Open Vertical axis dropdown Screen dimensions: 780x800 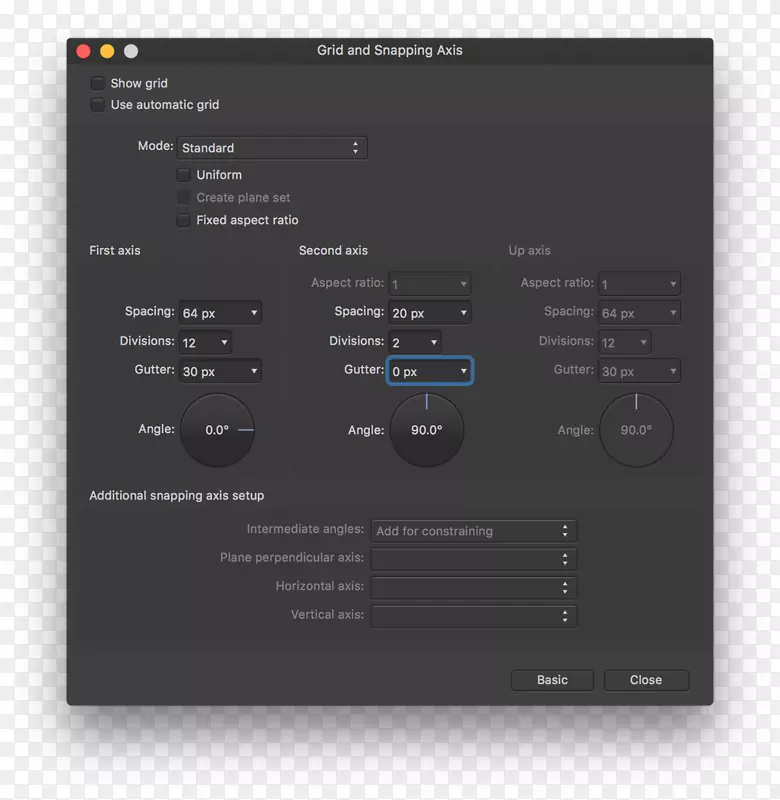474,616
